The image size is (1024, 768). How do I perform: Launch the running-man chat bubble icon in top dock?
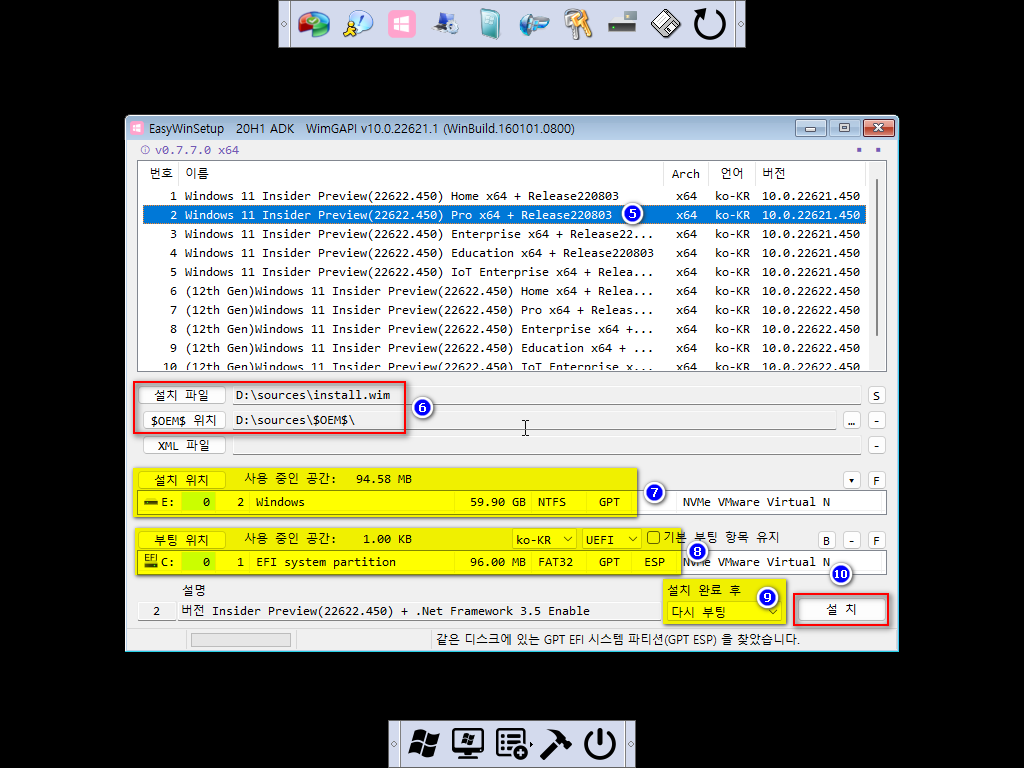(358, 24)
